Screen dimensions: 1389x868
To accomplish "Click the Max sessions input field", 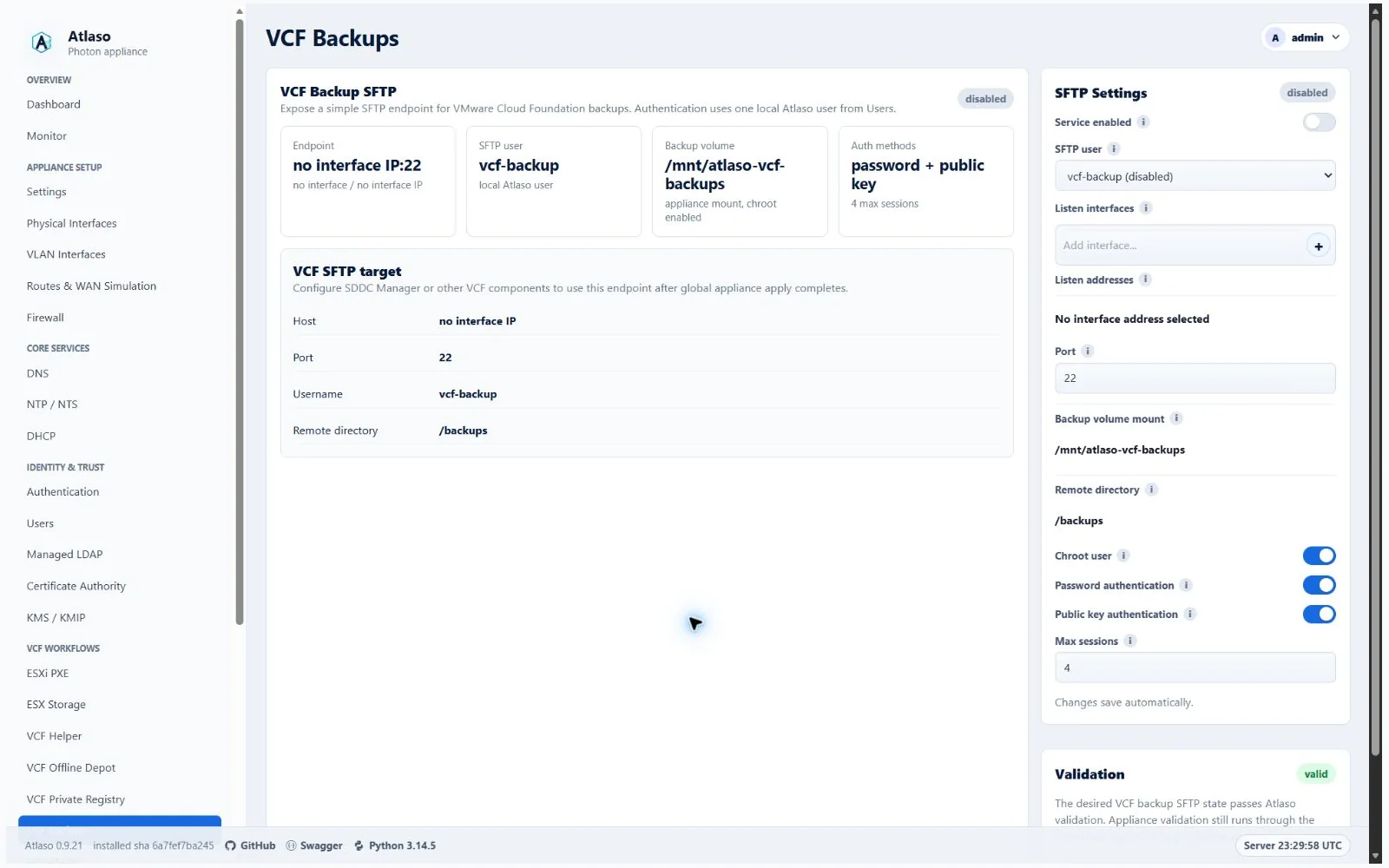I will click(x=1195, y=668).
